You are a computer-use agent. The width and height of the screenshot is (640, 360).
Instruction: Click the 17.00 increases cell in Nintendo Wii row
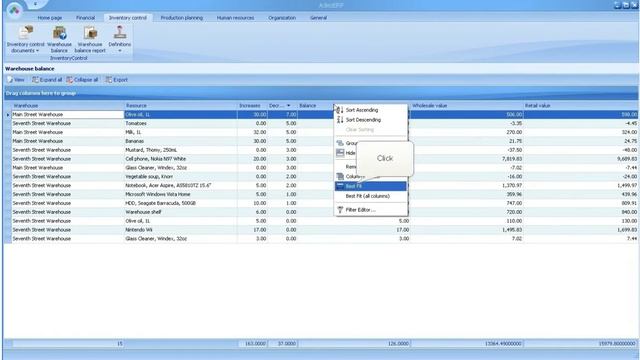click(252, 230)
